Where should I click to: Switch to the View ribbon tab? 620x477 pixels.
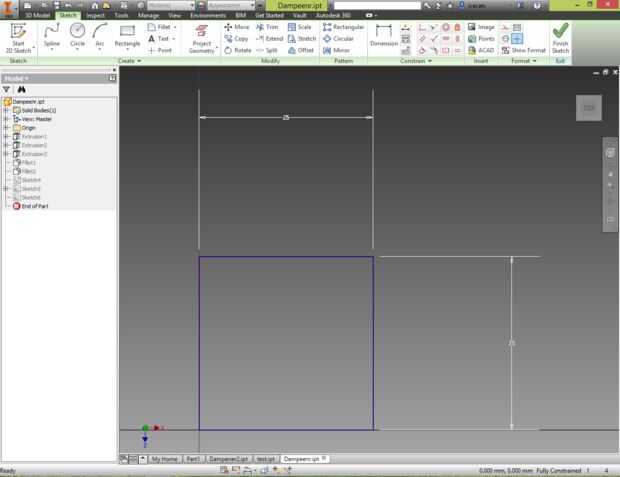tap(174, 15)
